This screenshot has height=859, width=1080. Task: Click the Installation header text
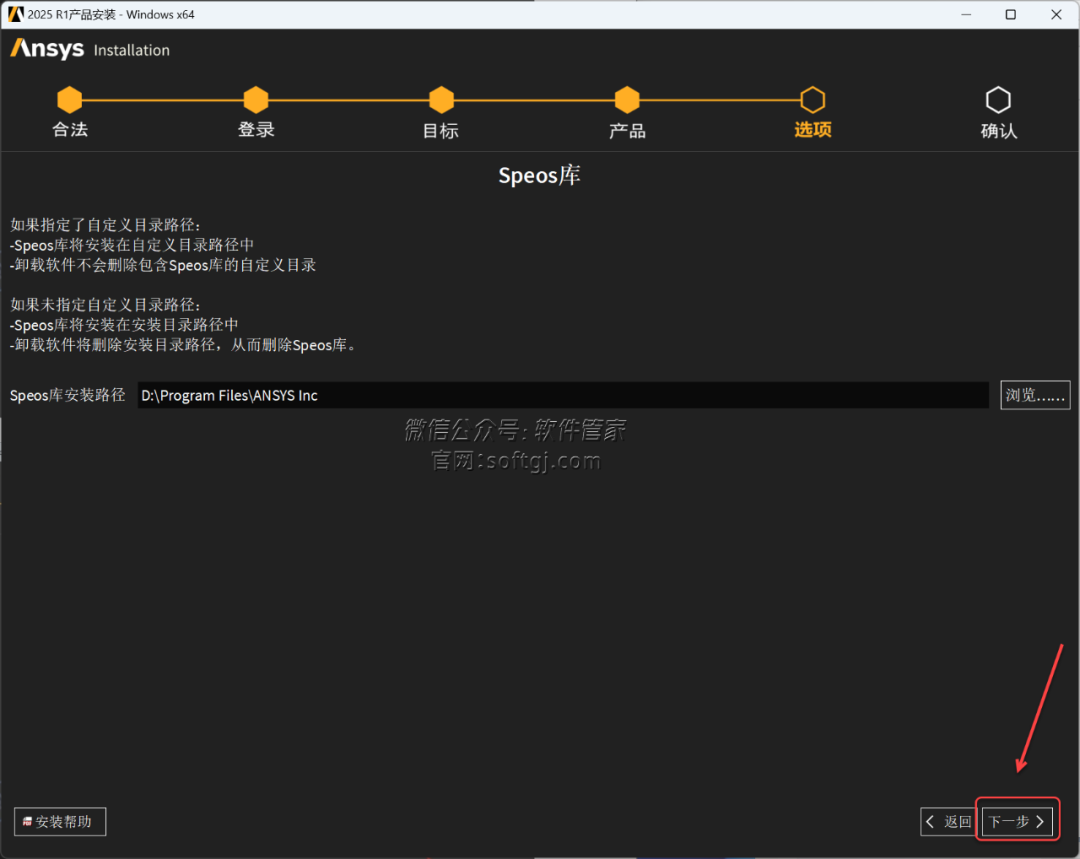coord(132,50)
